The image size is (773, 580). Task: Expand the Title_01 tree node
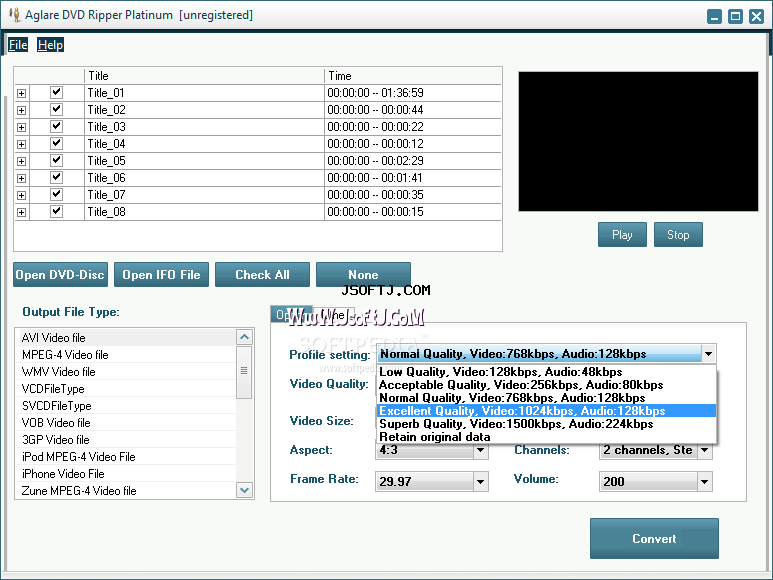(21, 93)
